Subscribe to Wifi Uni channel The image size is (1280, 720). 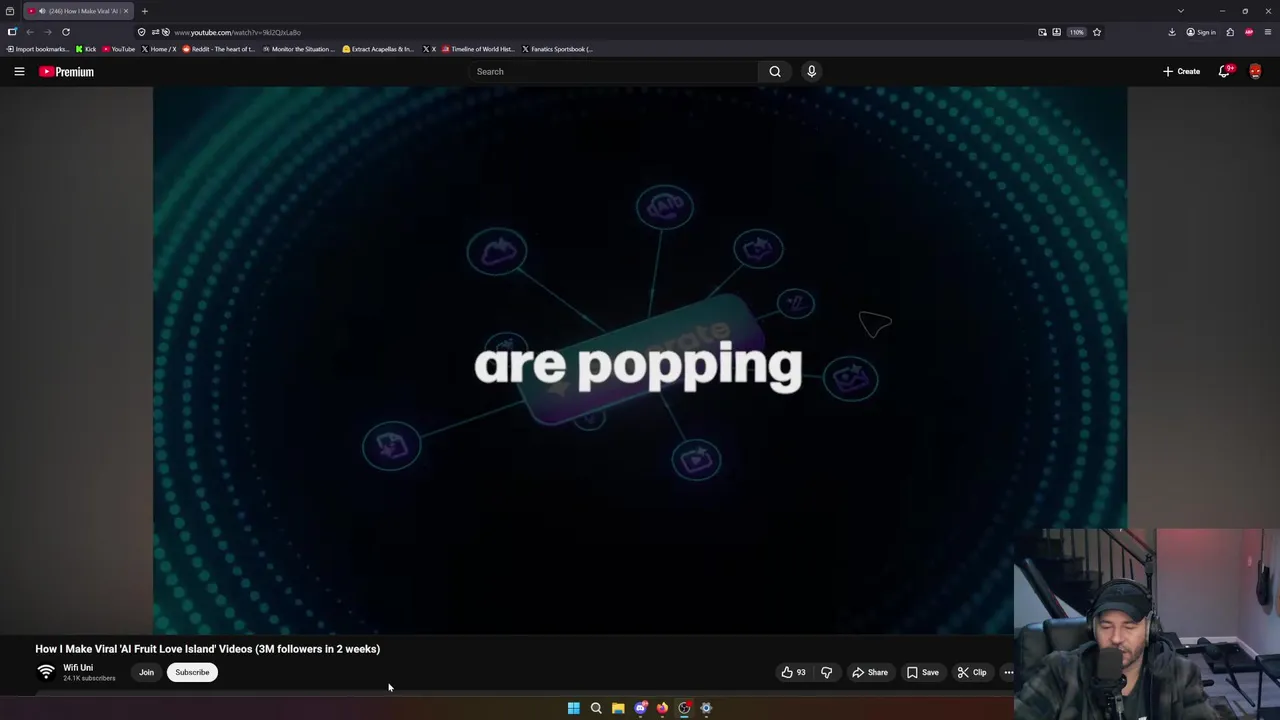[x=192, y=672]
